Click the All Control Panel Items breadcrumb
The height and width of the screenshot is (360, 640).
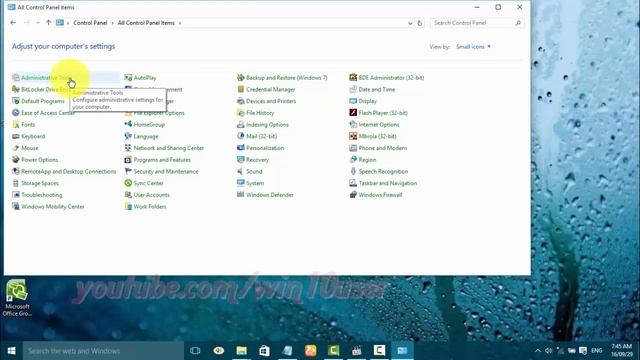(146, 23)
